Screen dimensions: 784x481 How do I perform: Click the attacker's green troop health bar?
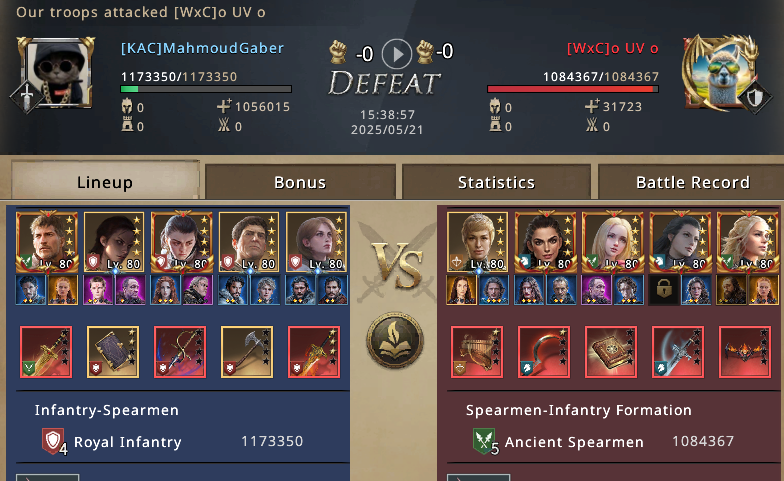point(206,90)
